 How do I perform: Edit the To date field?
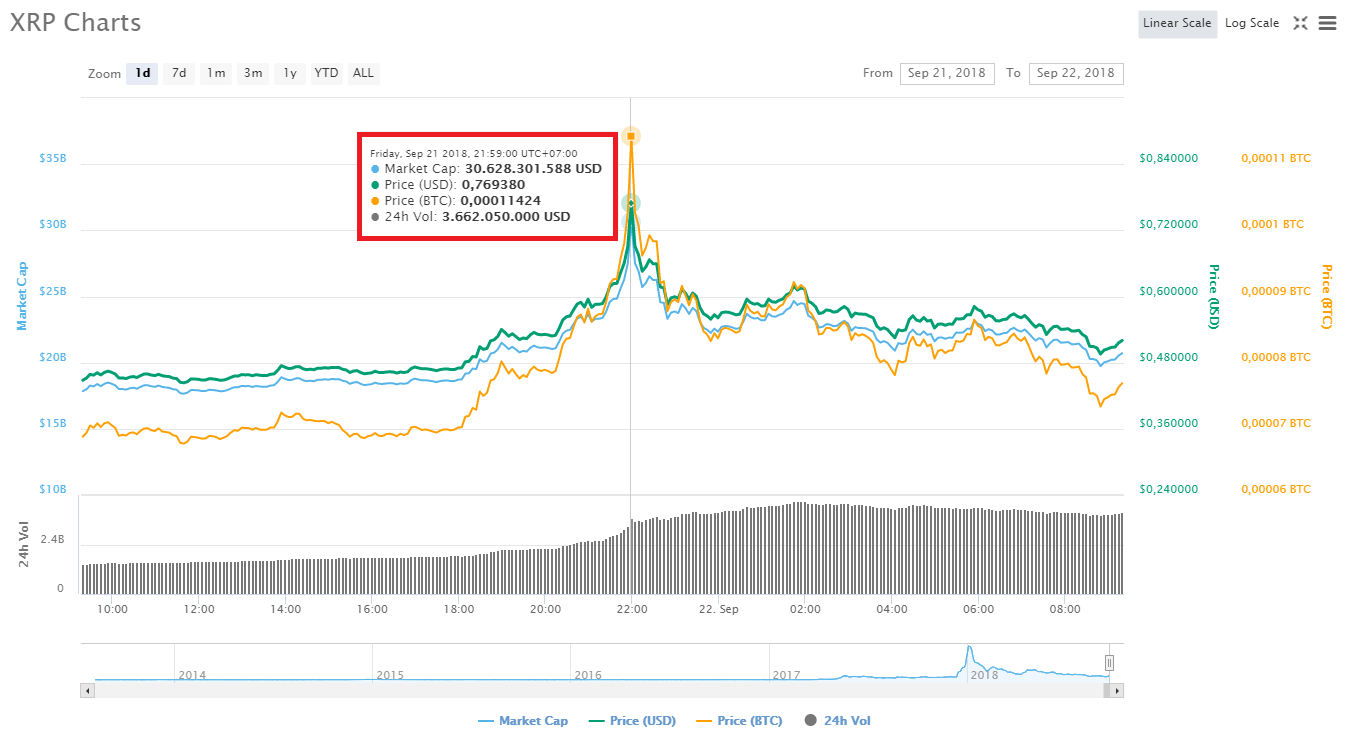pos(1076,73)
